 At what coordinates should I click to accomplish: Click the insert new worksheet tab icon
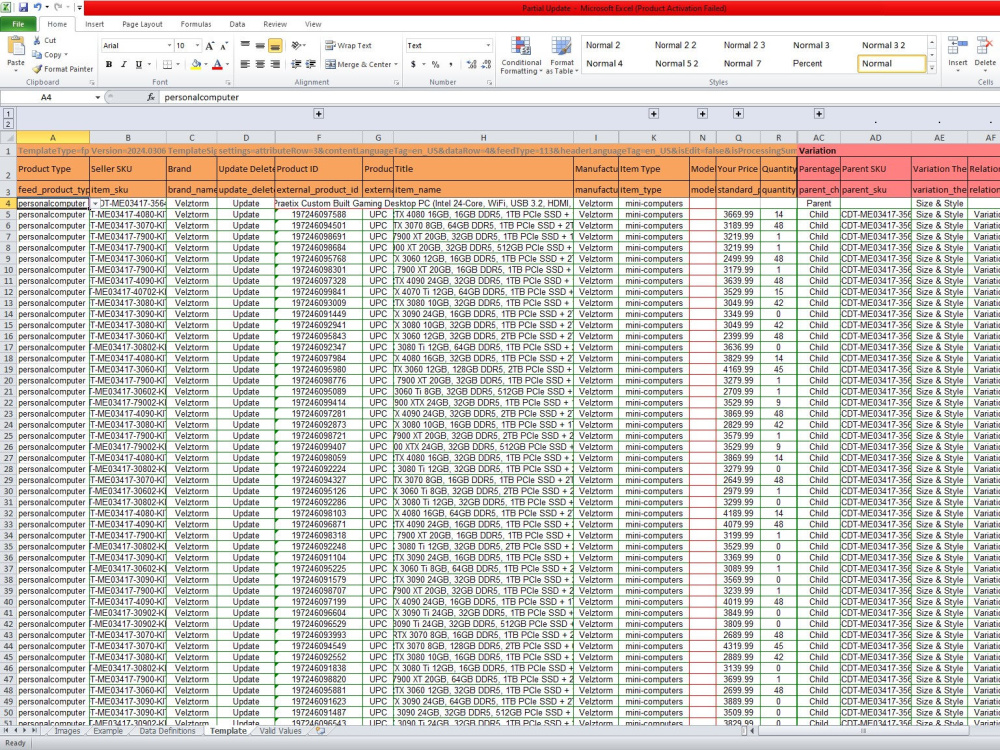tap(320, 731)
